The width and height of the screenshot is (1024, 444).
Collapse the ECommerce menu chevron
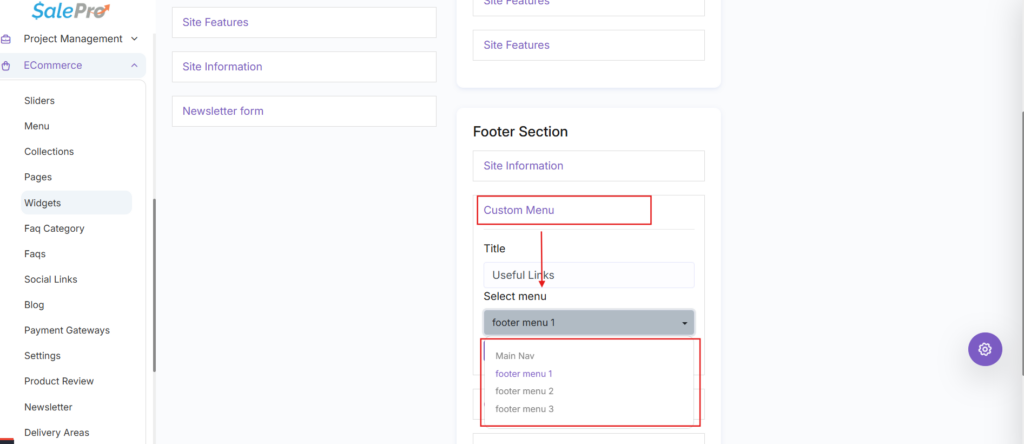click(134, 65)
